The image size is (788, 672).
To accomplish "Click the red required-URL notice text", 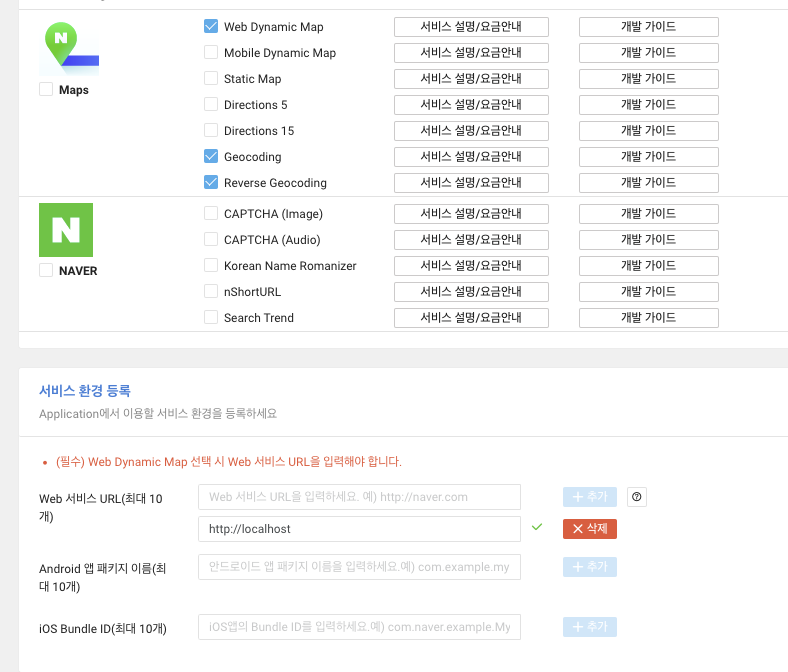I will pyautogui.click(x=229, y=461).
